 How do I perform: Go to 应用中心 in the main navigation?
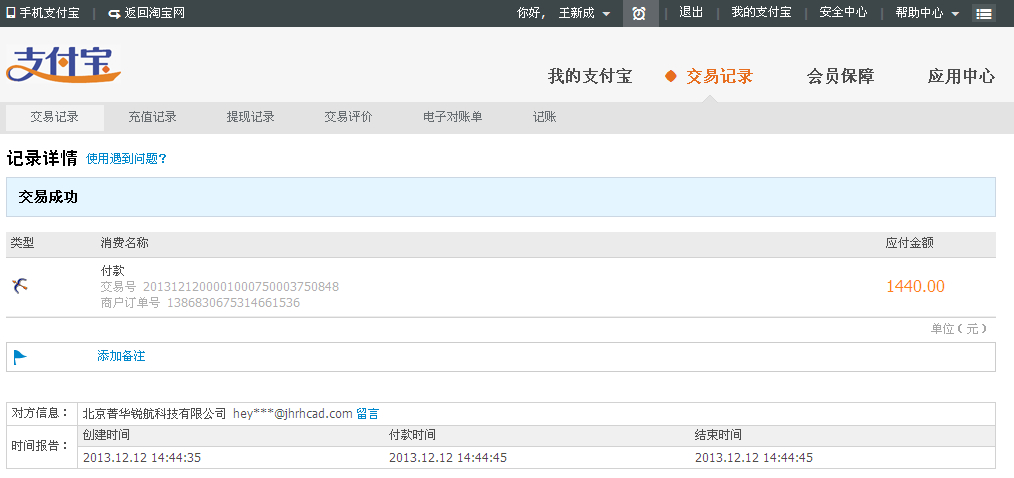pyautogui.click(x=961, y=76)
